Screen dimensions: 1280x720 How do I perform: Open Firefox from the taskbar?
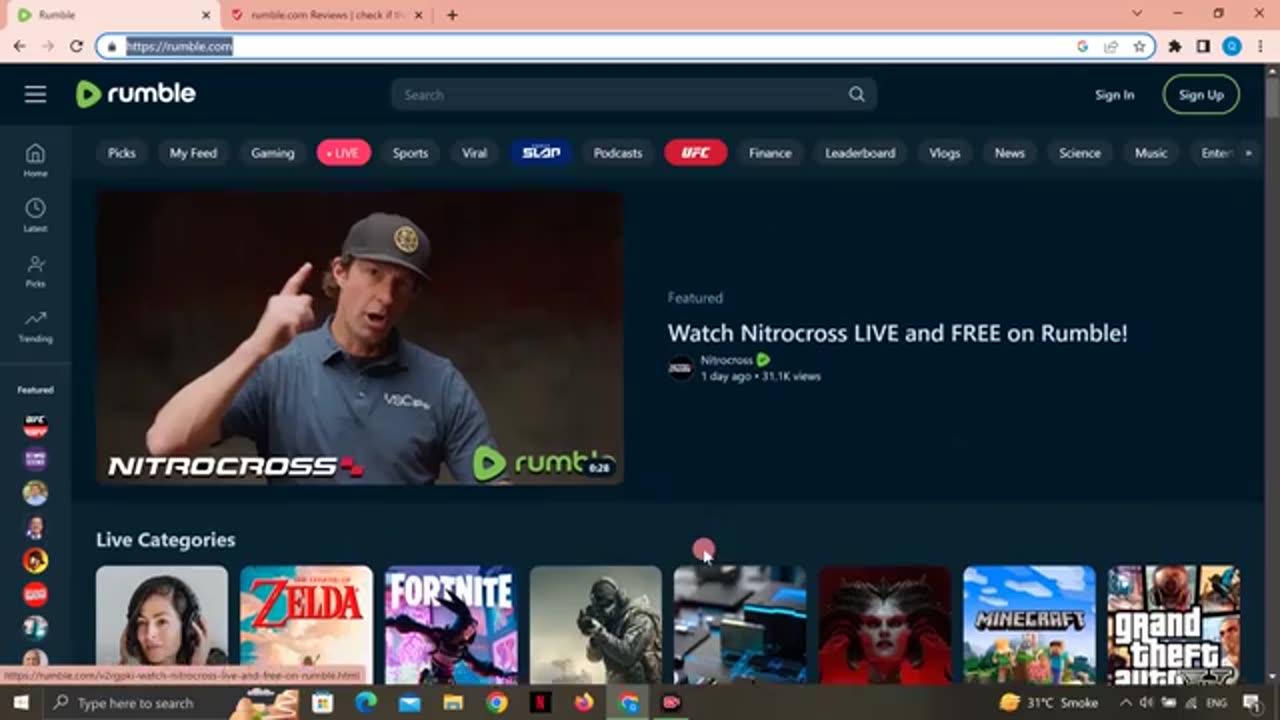584,703
